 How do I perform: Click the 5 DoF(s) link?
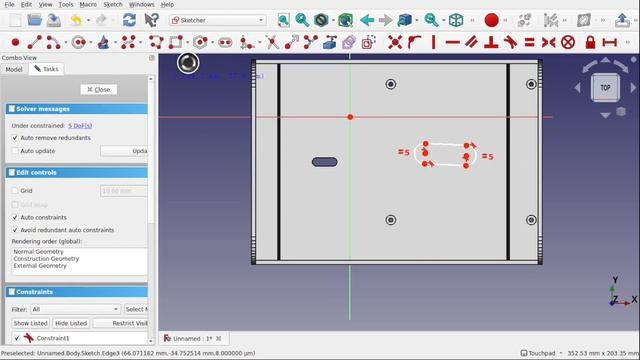point(80,126)
